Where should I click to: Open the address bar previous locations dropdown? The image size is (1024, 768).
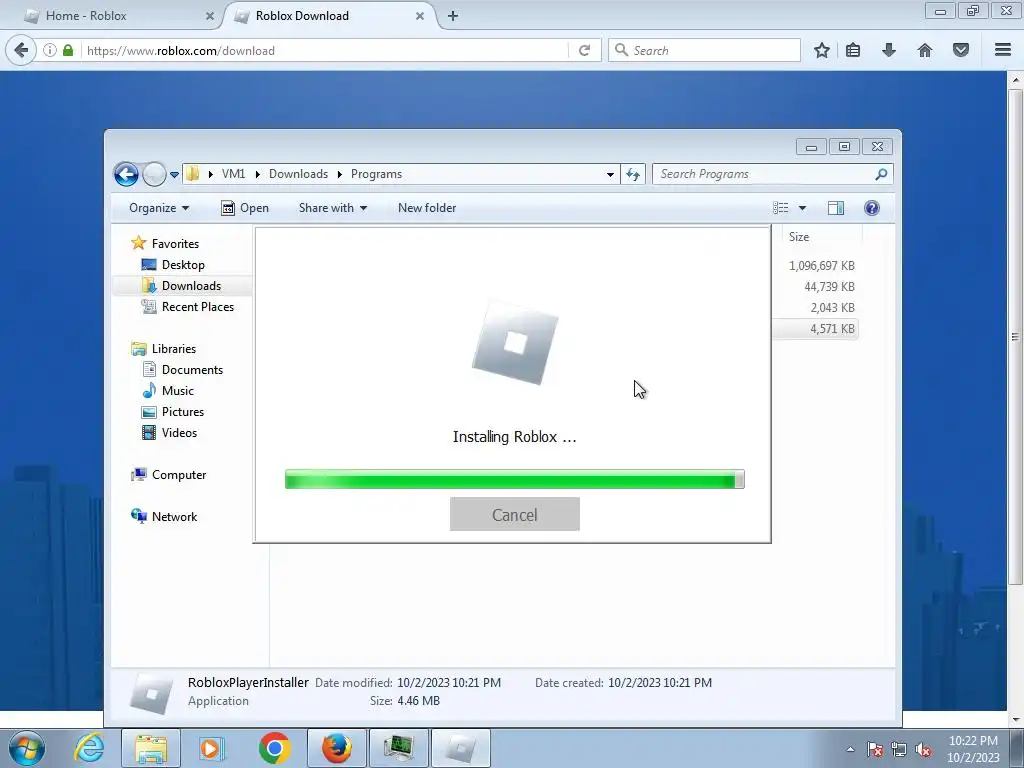[x=610, y=174]
